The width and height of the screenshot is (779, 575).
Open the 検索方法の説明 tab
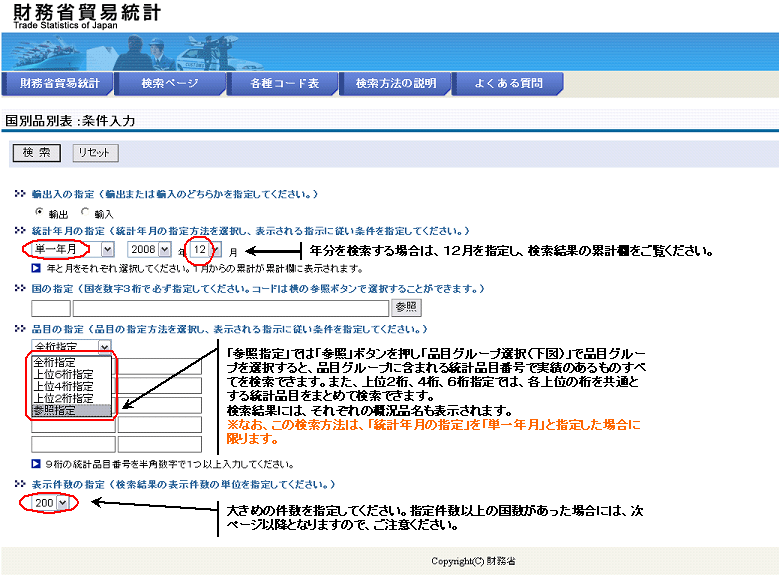(396, 83)
